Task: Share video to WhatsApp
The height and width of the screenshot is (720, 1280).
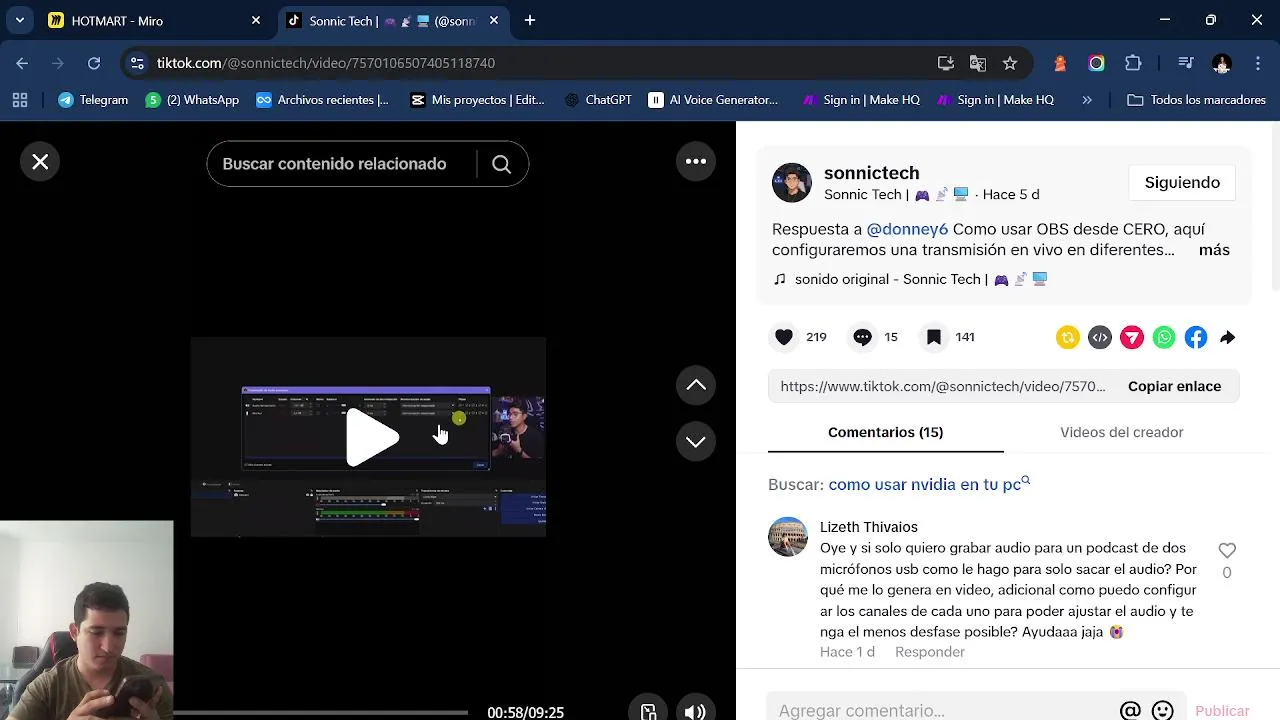Action: pos(1164,338)
